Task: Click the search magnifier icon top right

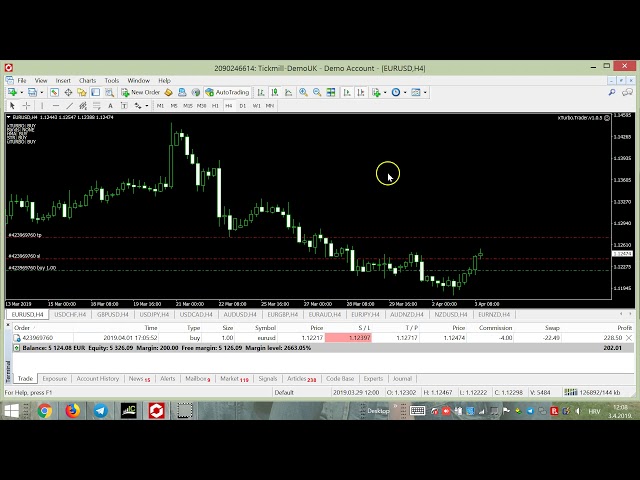Action: coord(612,92)
